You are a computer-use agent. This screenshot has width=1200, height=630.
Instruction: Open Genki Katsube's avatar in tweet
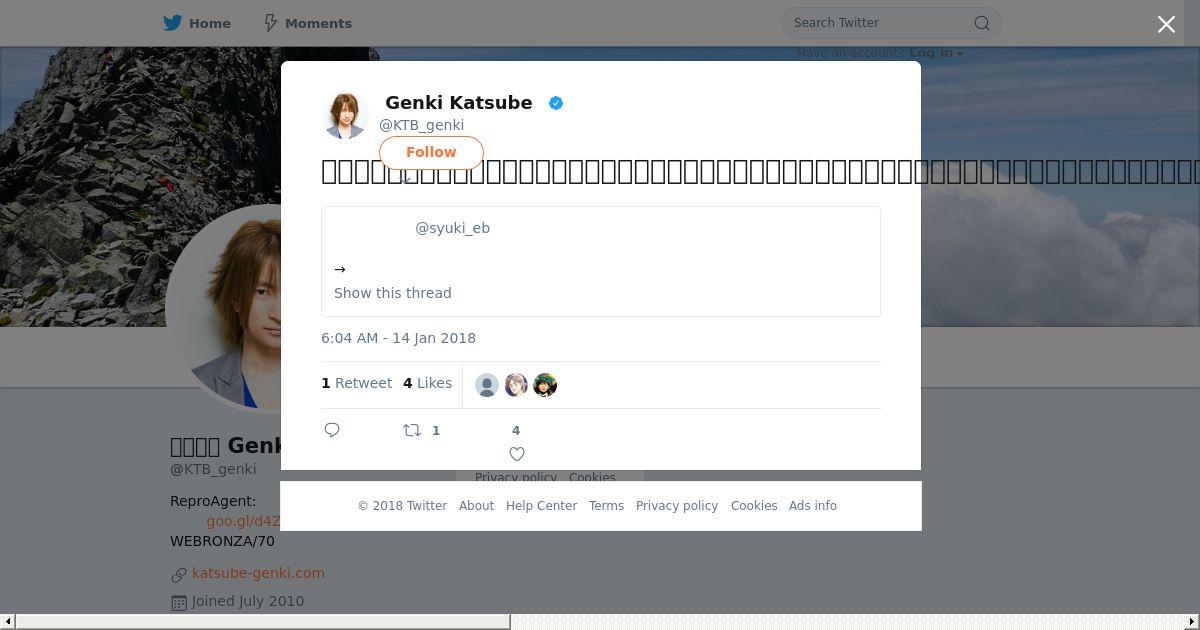(x=345, y=115)
